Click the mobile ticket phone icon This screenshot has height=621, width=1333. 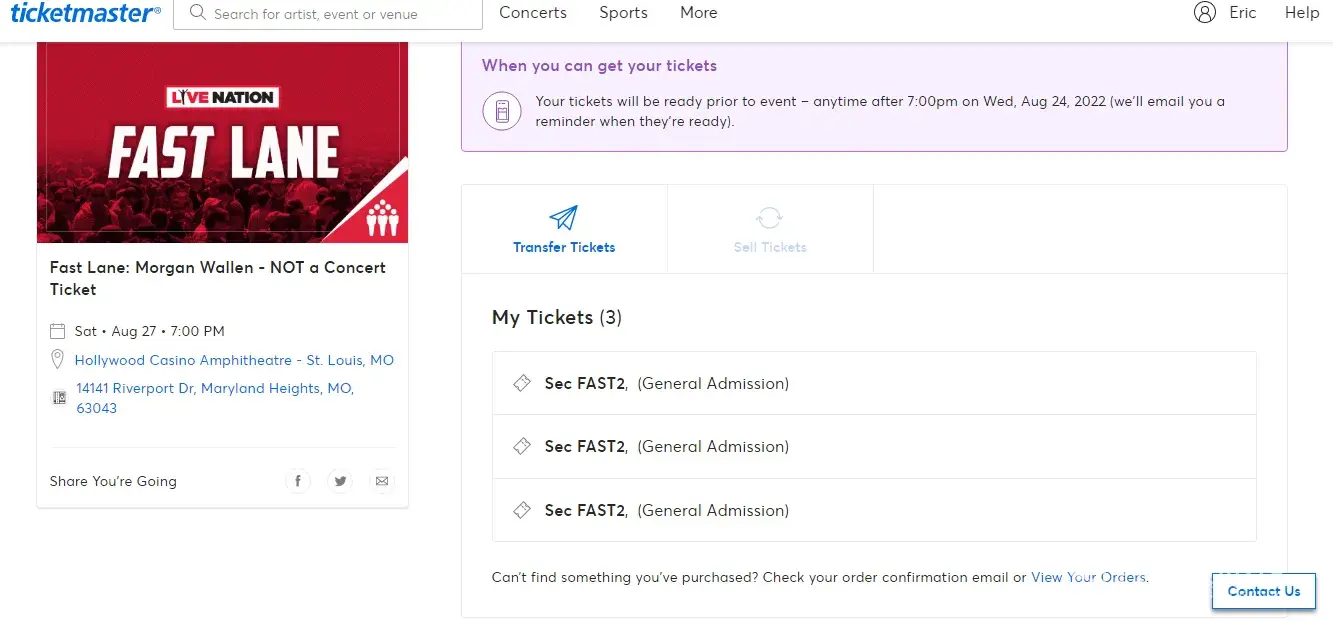pyautogui.click(x=502, y=110)
